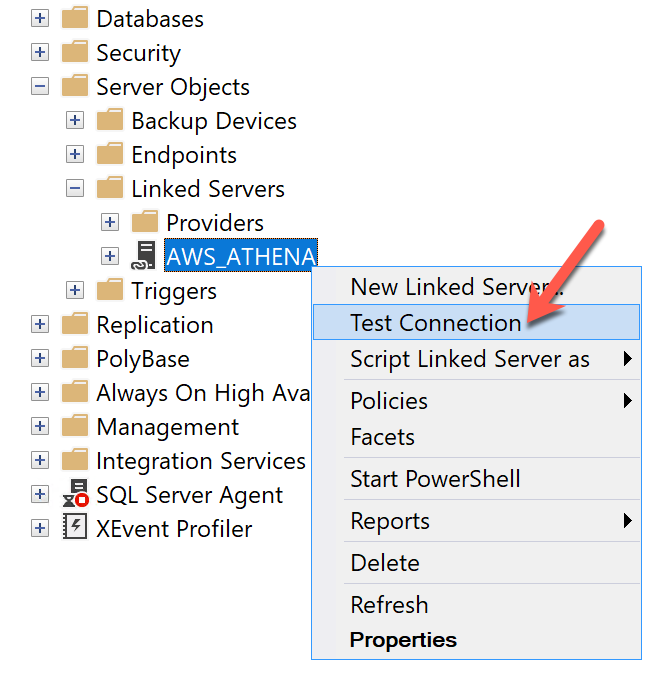Click the Backup Devices folder icon
This screenshot has width=662, height=700.
click(x=110, y=121)
